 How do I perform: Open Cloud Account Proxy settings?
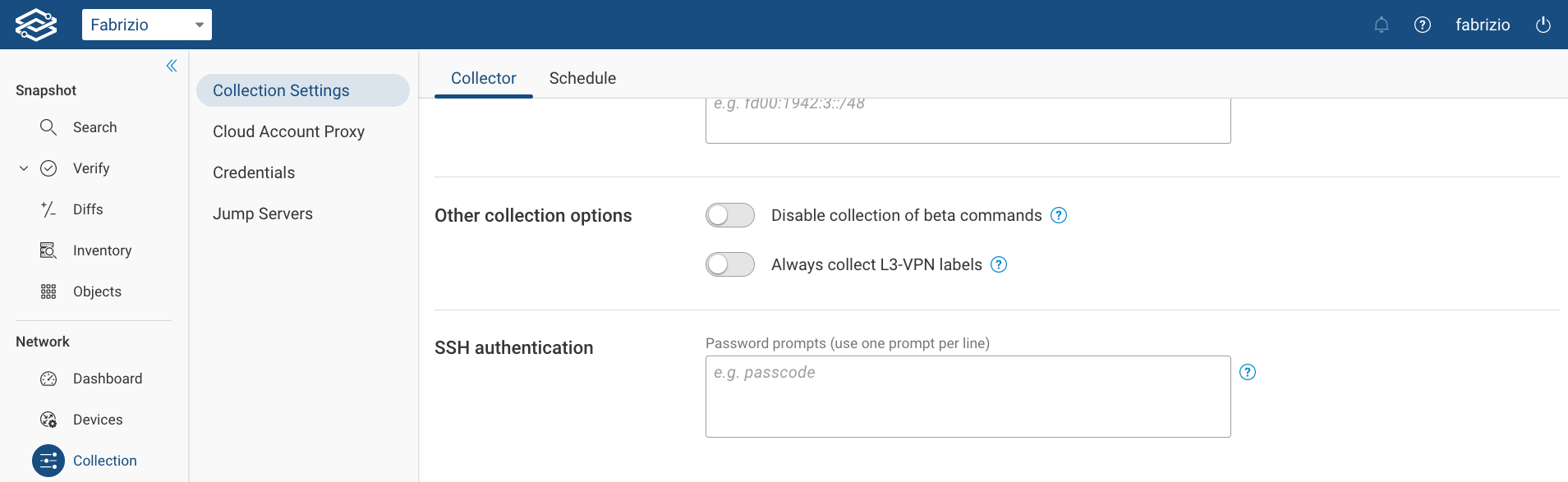pos(288,131)
